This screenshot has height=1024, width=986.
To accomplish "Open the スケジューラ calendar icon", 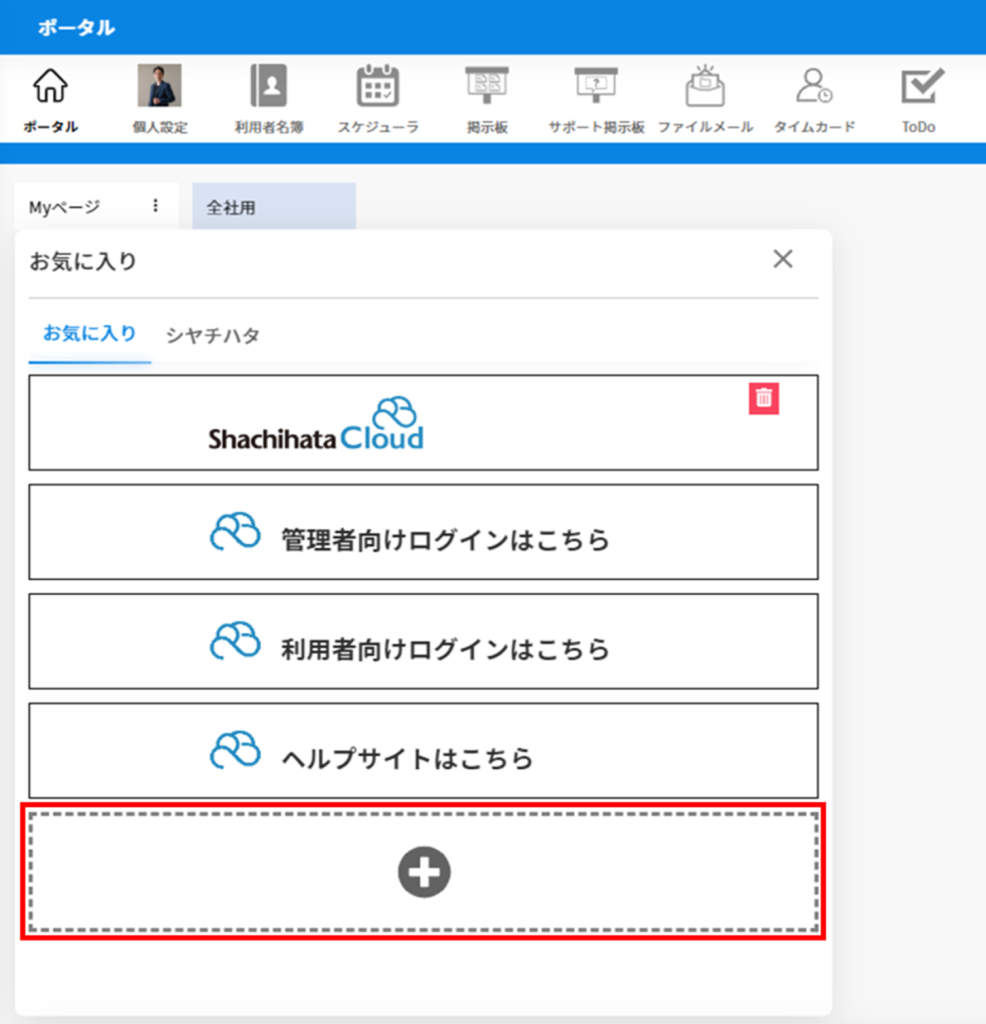I will (x=378, y=86).
